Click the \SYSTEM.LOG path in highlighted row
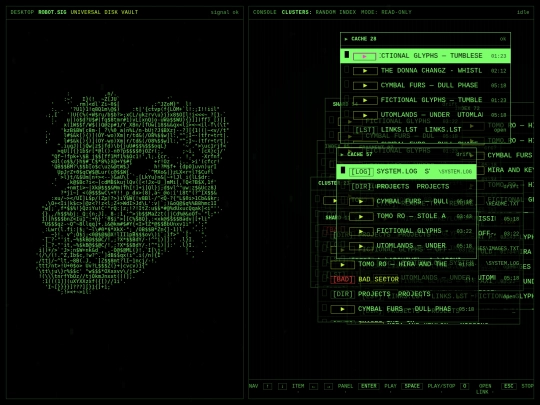540x405 pixels. coord(455,172)
